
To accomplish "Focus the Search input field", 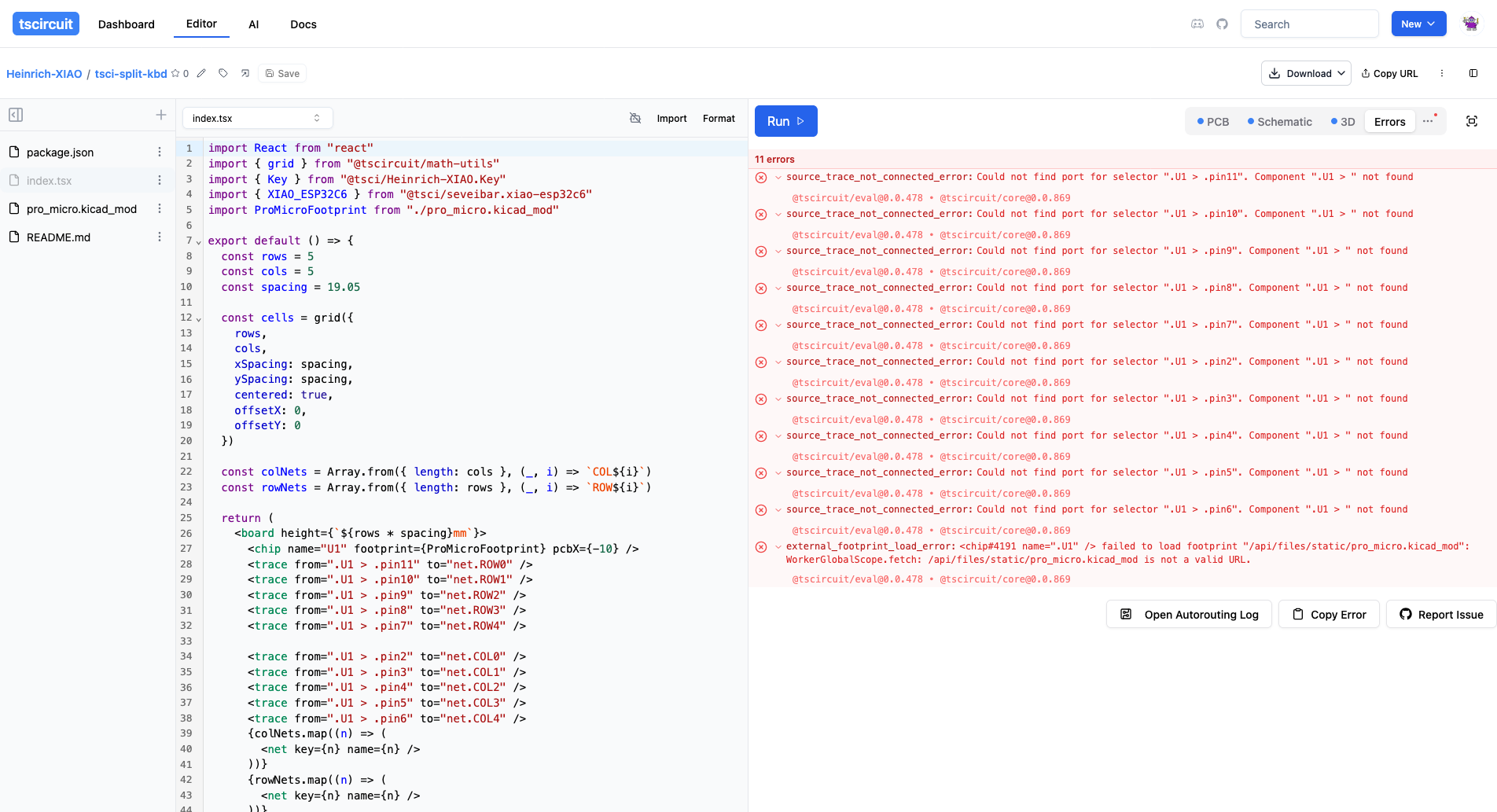I will click(x=1309, y=24).
